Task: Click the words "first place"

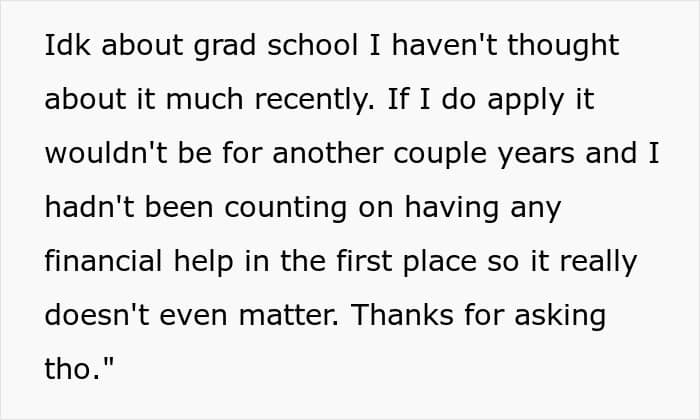Action: (x=406, y=262)
